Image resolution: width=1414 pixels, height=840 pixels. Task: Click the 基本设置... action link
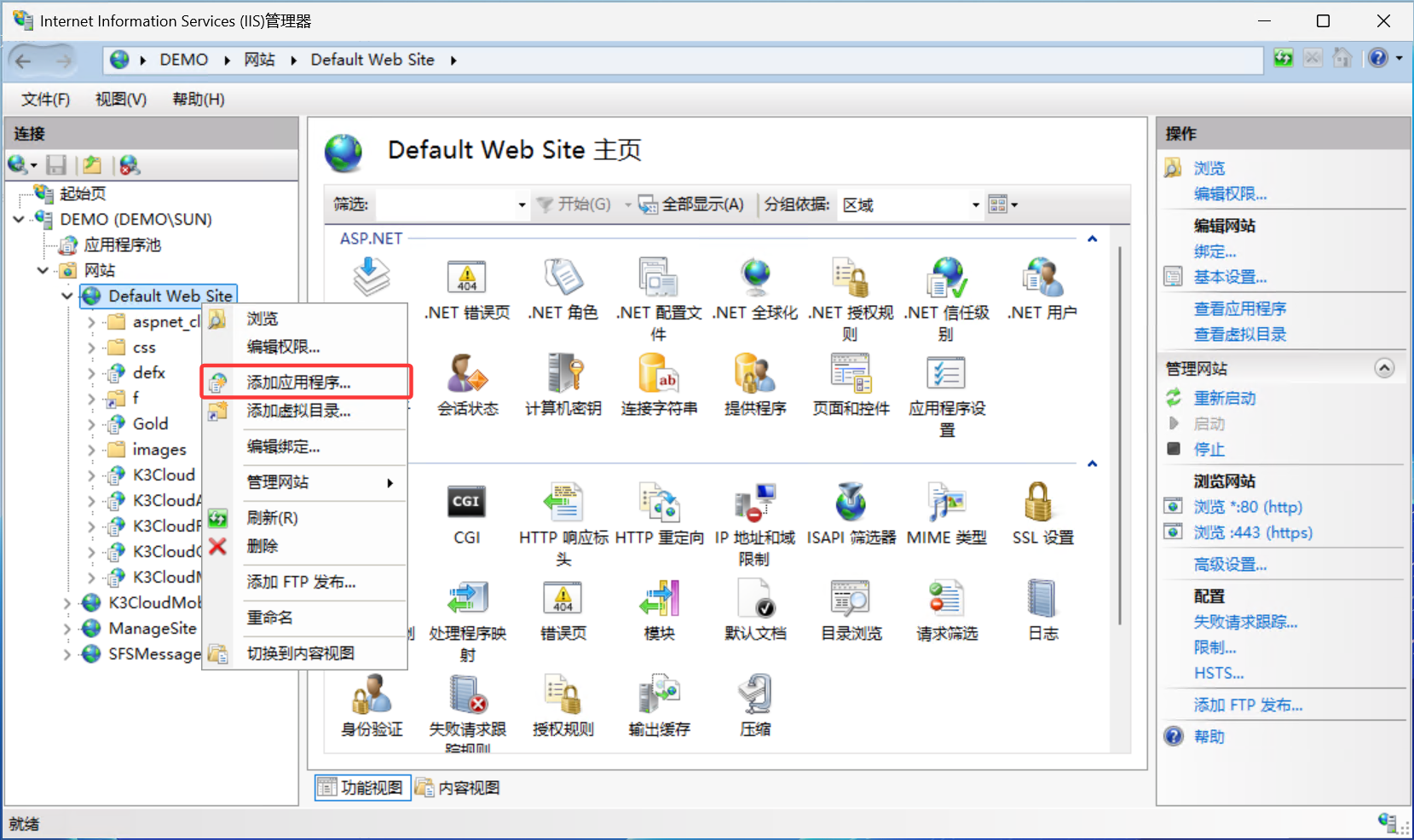[1230, 277]
